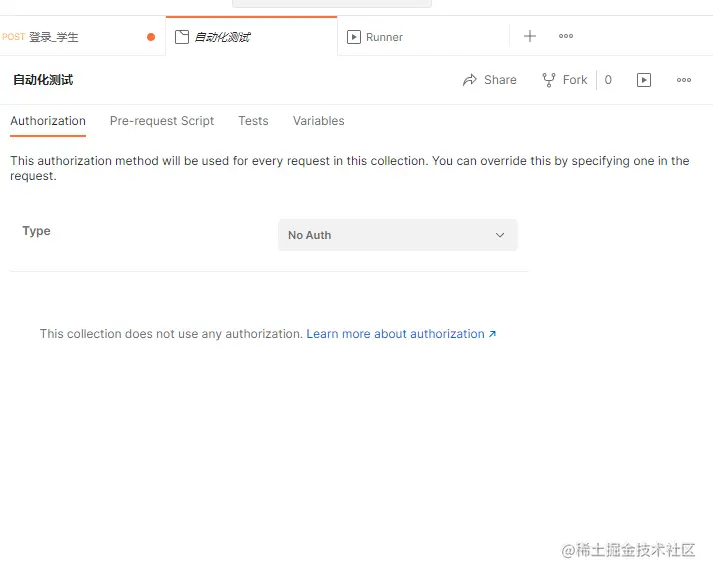Click the Share arrow icon

[x=470, y=80]
